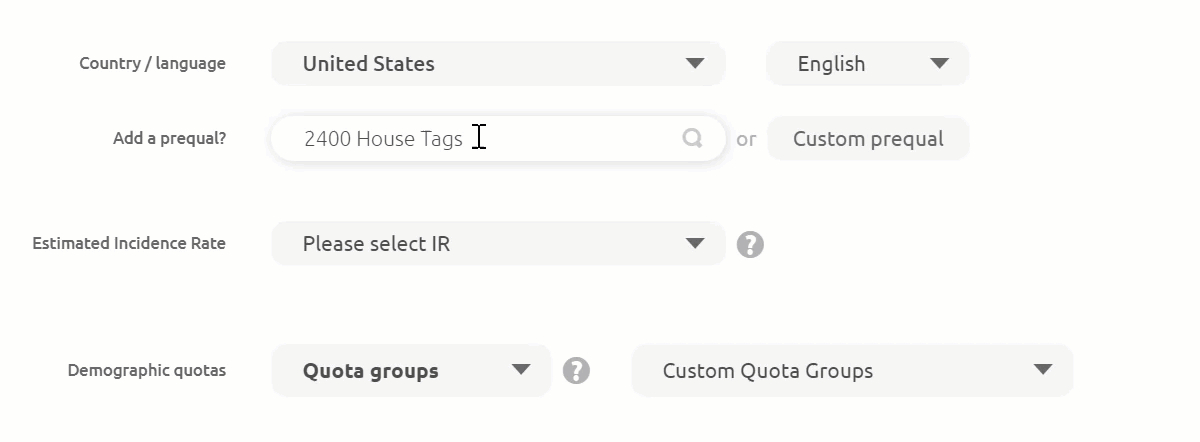This screenshot has width=1200, height=442.
Task: Click the Custom prequal button
Action: click(868, 138)
